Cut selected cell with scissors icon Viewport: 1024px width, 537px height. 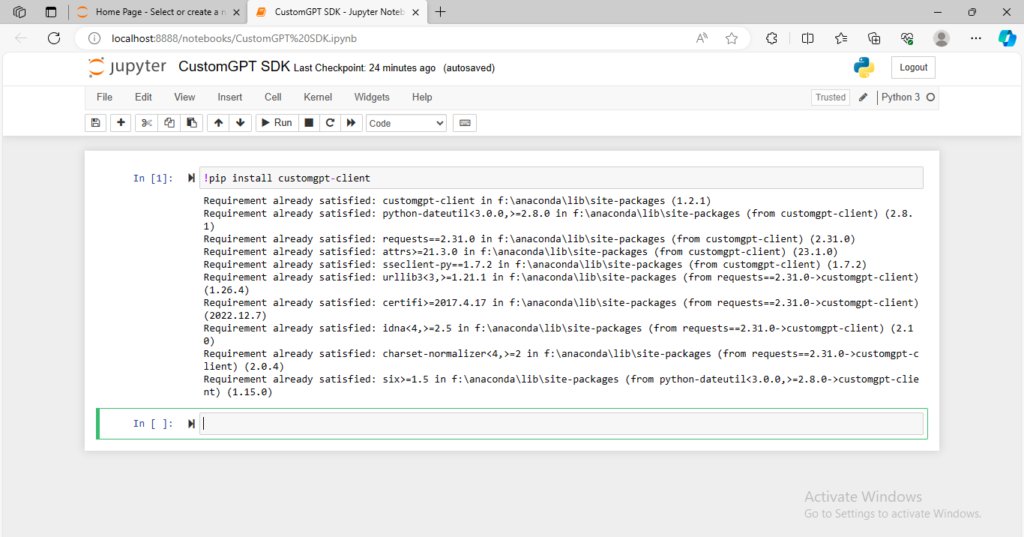pos(146,123)
